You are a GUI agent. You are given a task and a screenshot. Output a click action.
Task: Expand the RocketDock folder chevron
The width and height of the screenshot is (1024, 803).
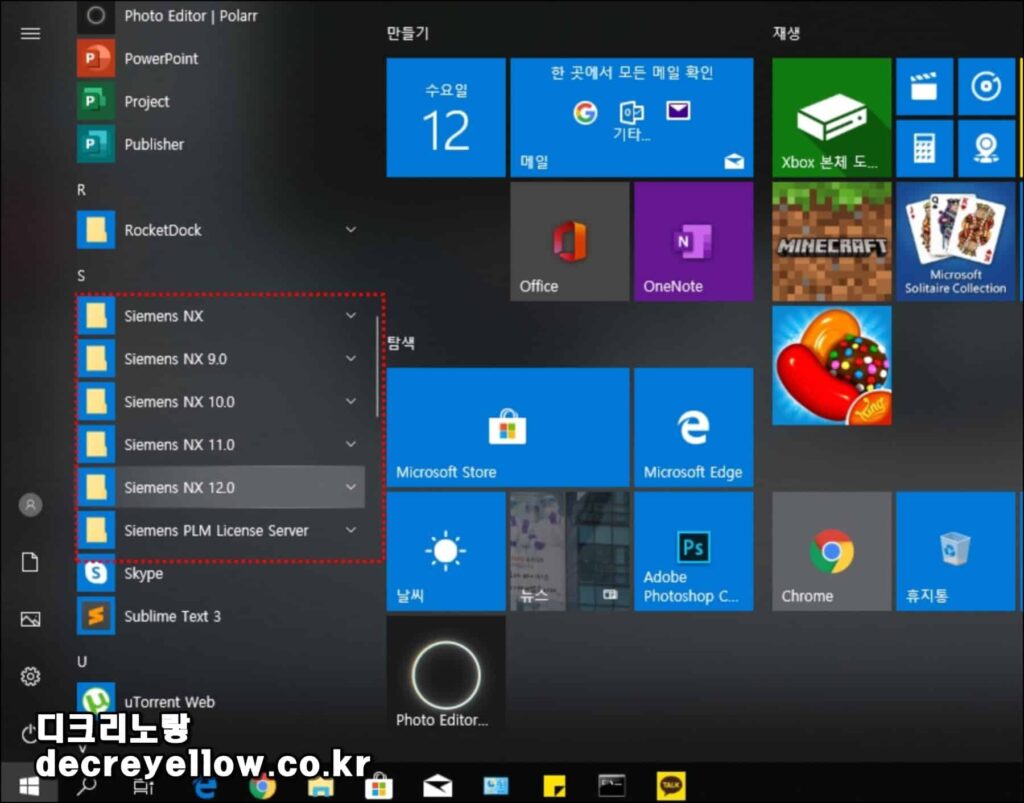tap(351, 230)
